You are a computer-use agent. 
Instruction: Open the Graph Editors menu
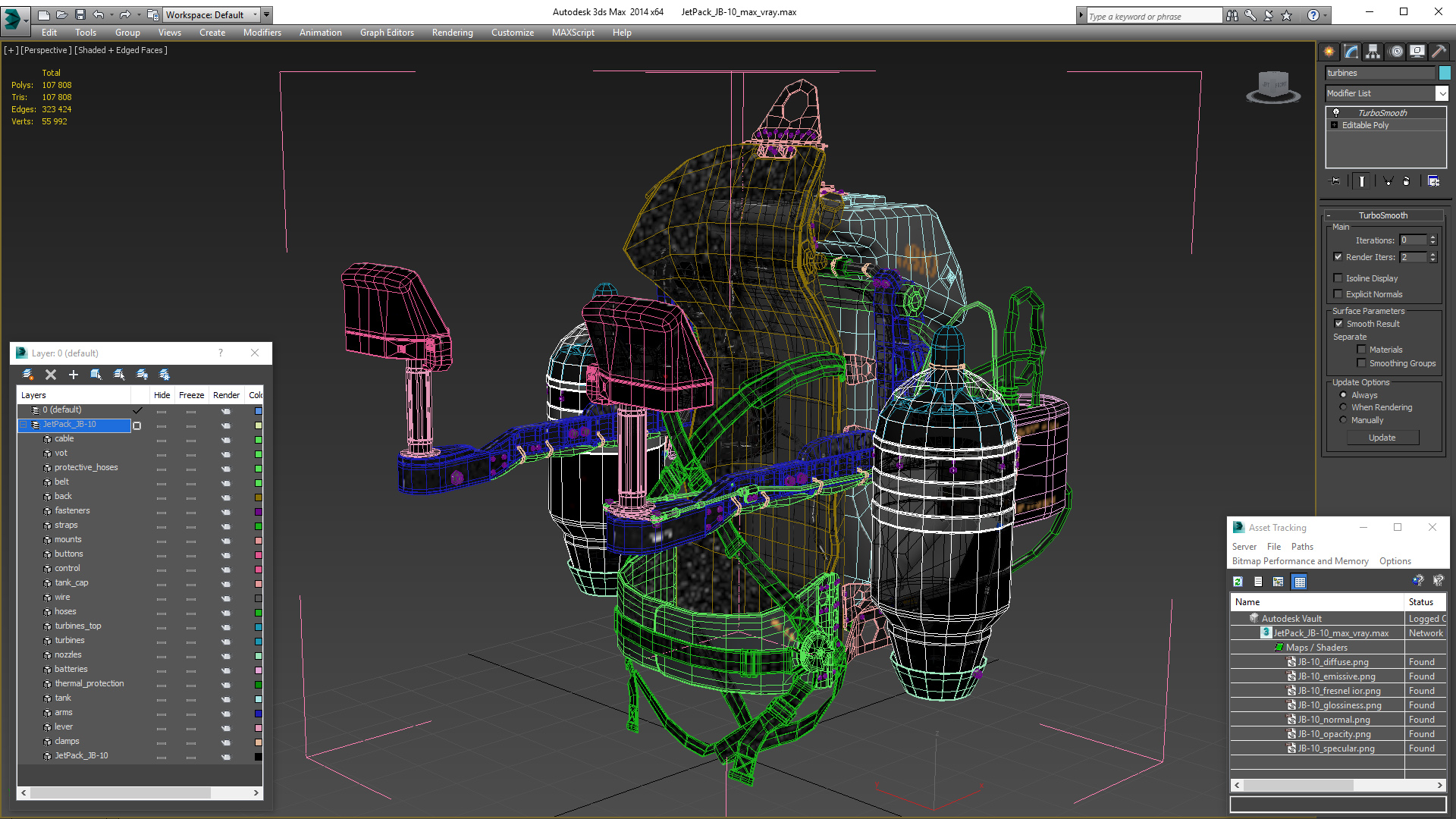(387, 33)
